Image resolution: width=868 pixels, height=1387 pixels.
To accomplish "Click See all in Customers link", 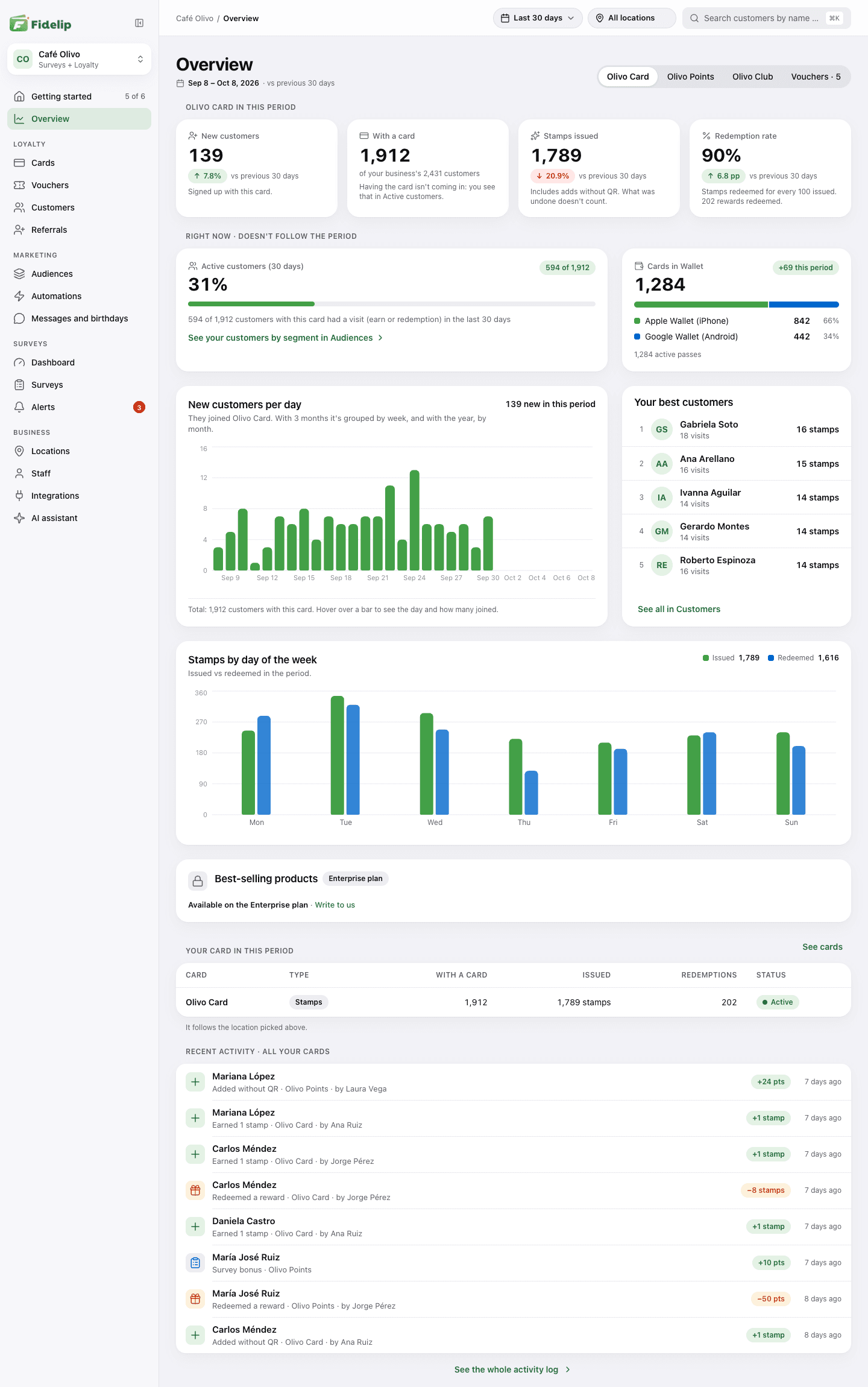I will (x=679, y=609).
